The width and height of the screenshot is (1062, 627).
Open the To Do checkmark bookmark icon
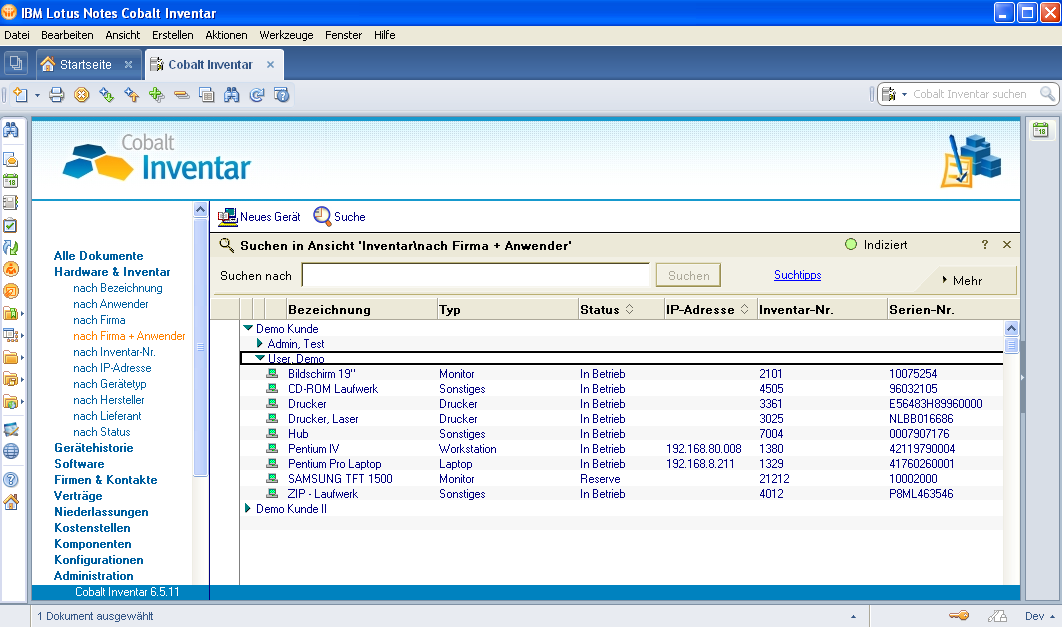[11, 225]
